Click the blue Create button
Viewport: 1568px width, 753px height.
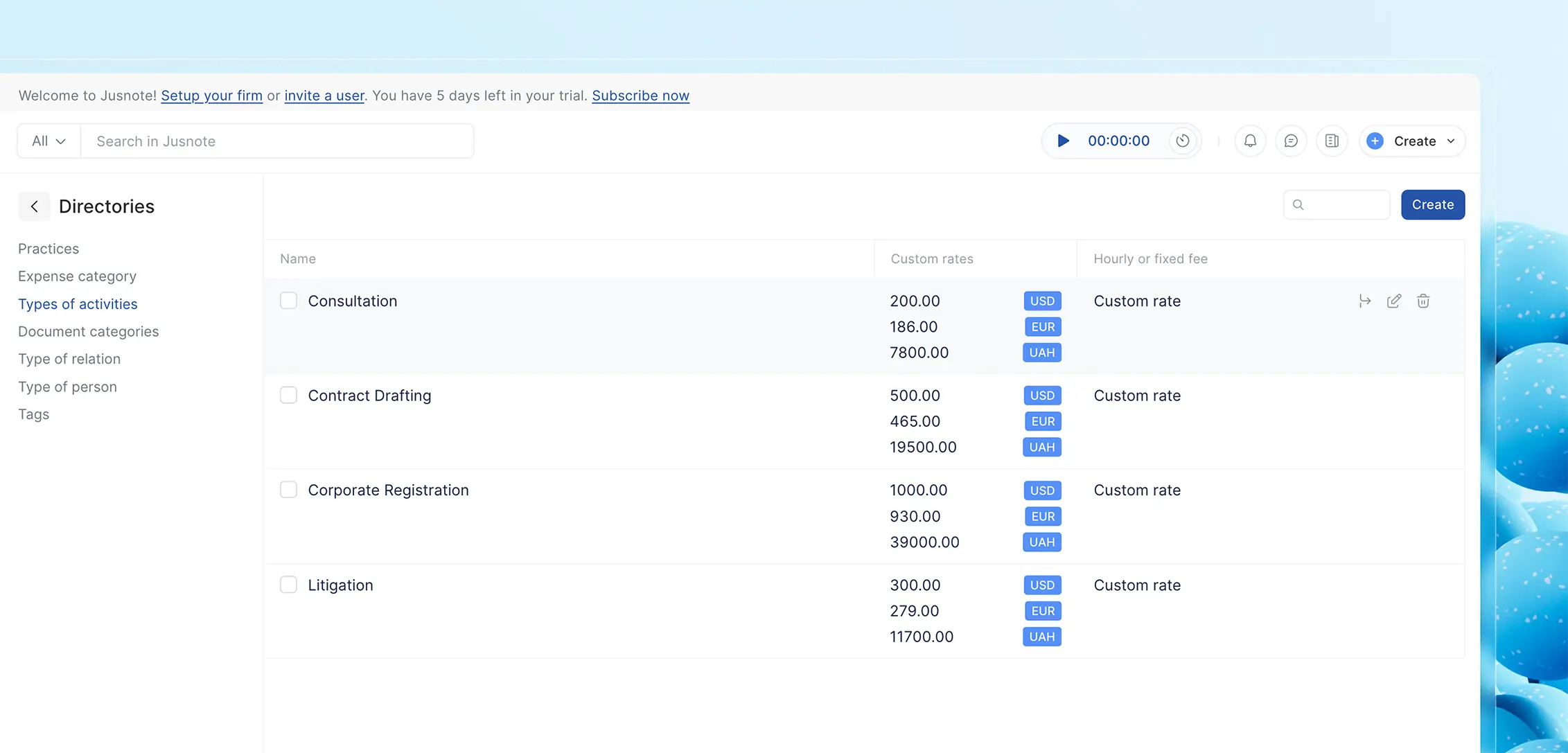pyautogui.click(x=1433, y=204)
